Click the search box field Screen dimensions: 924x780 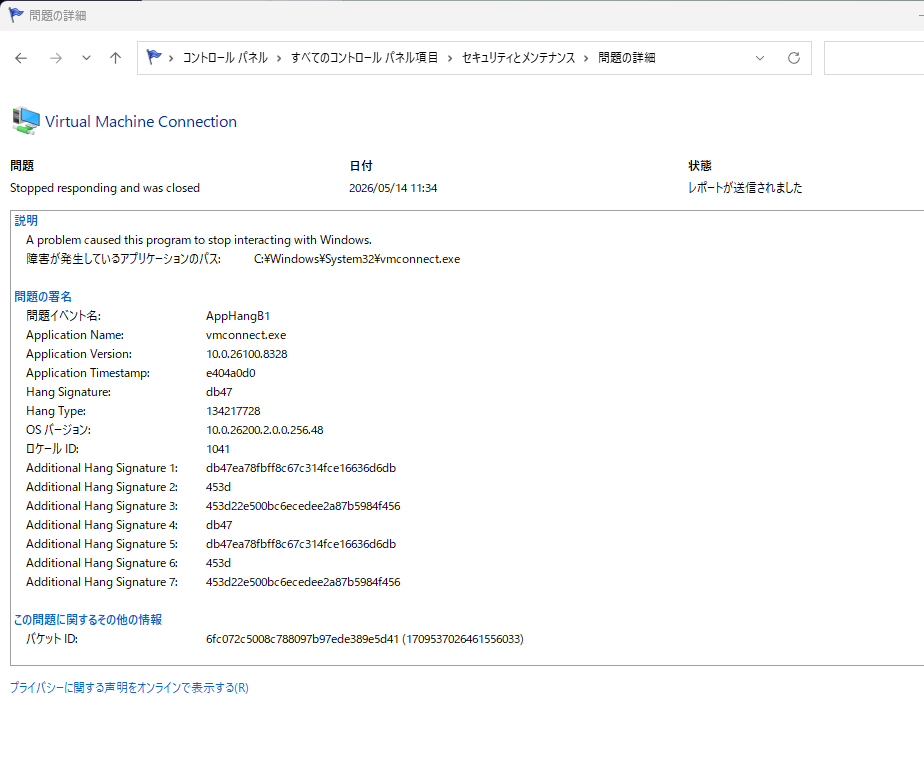click(874, 58)
